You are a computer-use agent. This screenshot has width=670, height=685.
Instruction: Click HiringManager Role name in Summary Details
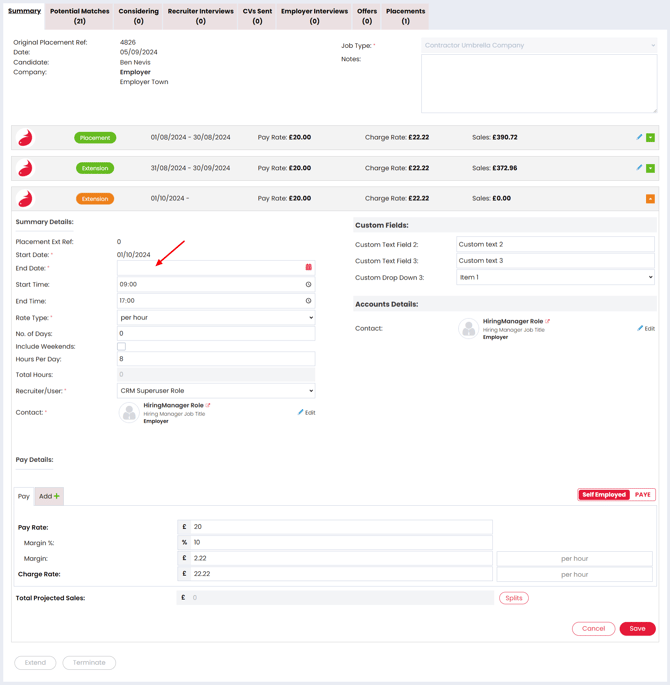pyautogui.click(x=173, y=405)
